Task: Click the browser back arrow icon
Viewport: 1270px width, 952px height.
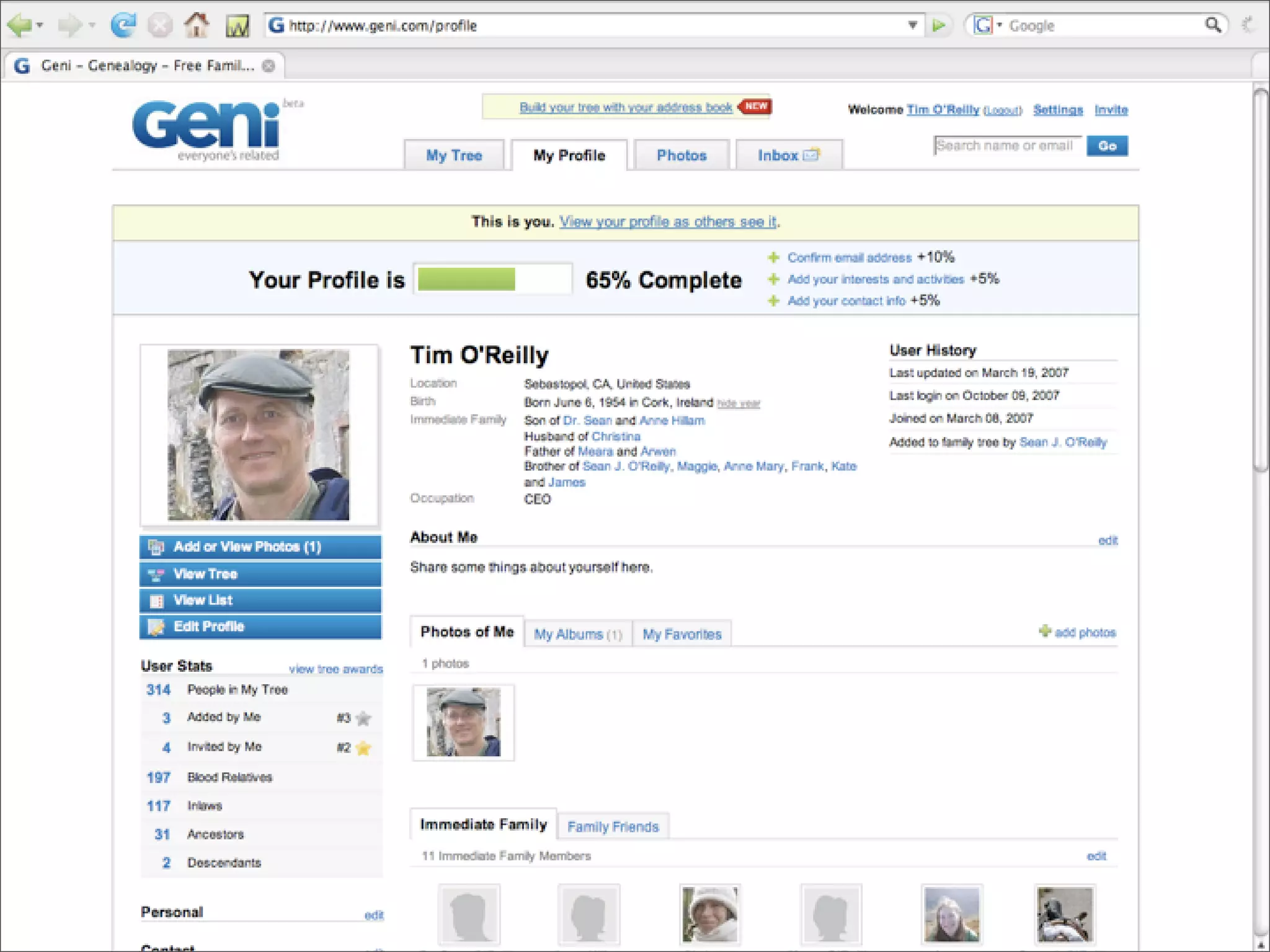Action: coord(19,25)
